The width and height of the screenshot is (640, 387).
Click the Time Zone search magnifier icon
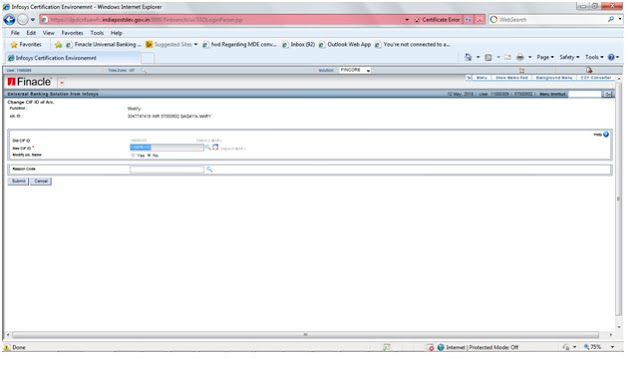[x=143, y=70]
